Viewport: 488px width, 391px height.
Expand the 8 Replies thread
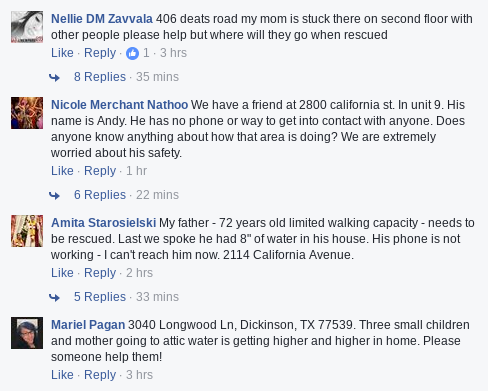(100, 77)
